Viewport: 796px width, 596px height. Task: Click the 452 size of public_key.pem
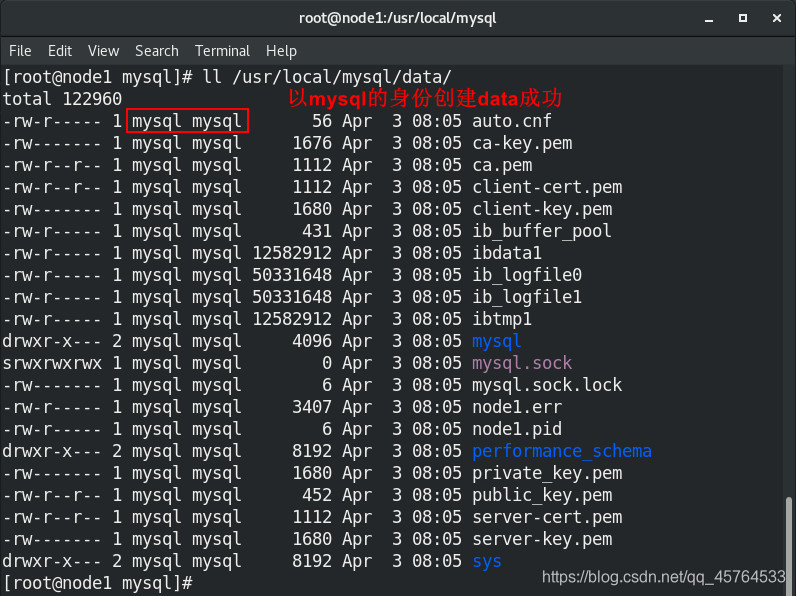coord(317,495)
